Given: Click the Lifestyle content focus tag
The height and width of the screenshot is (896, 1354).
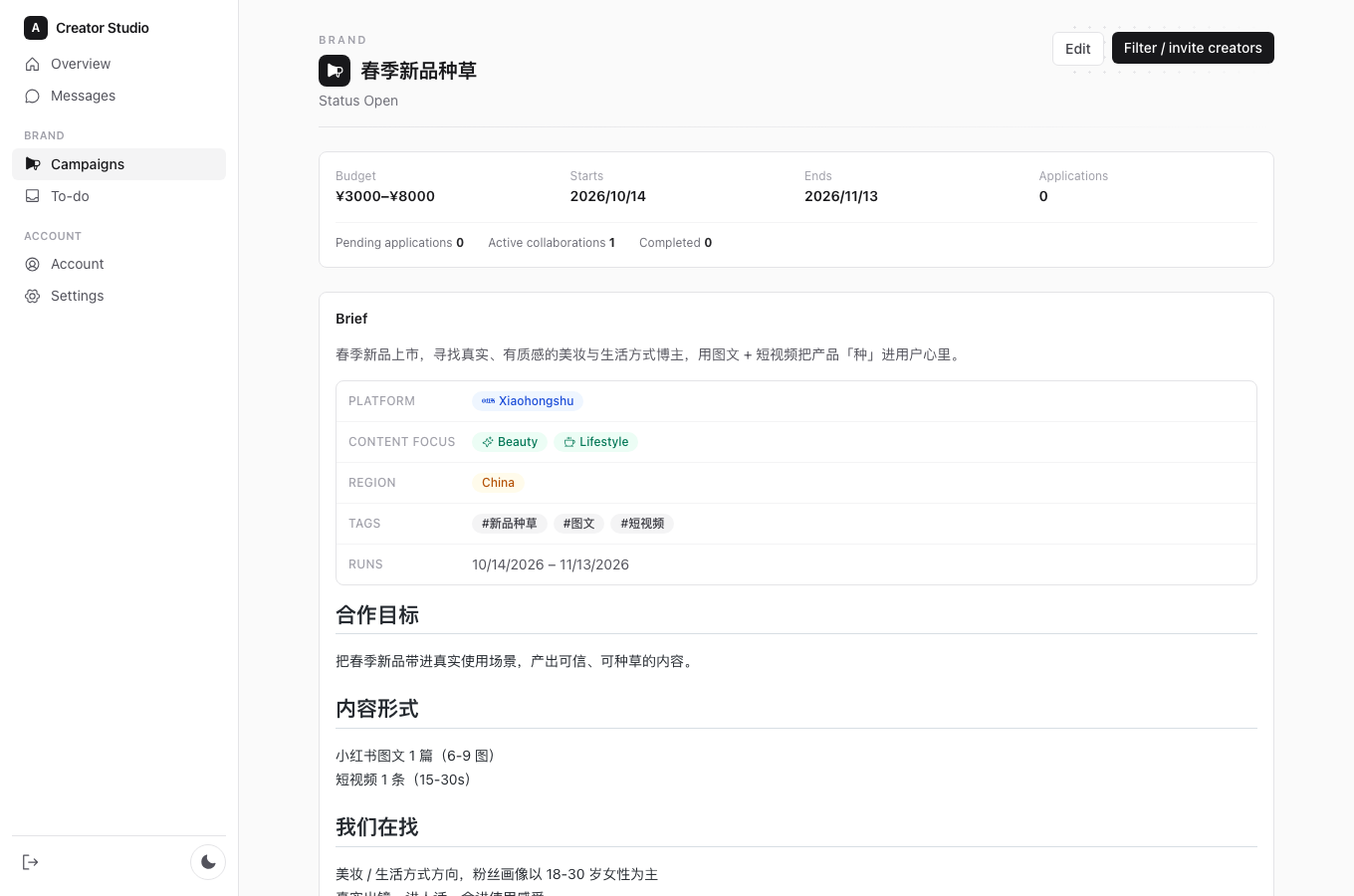Looking at the screenshot, I should 595,442.
